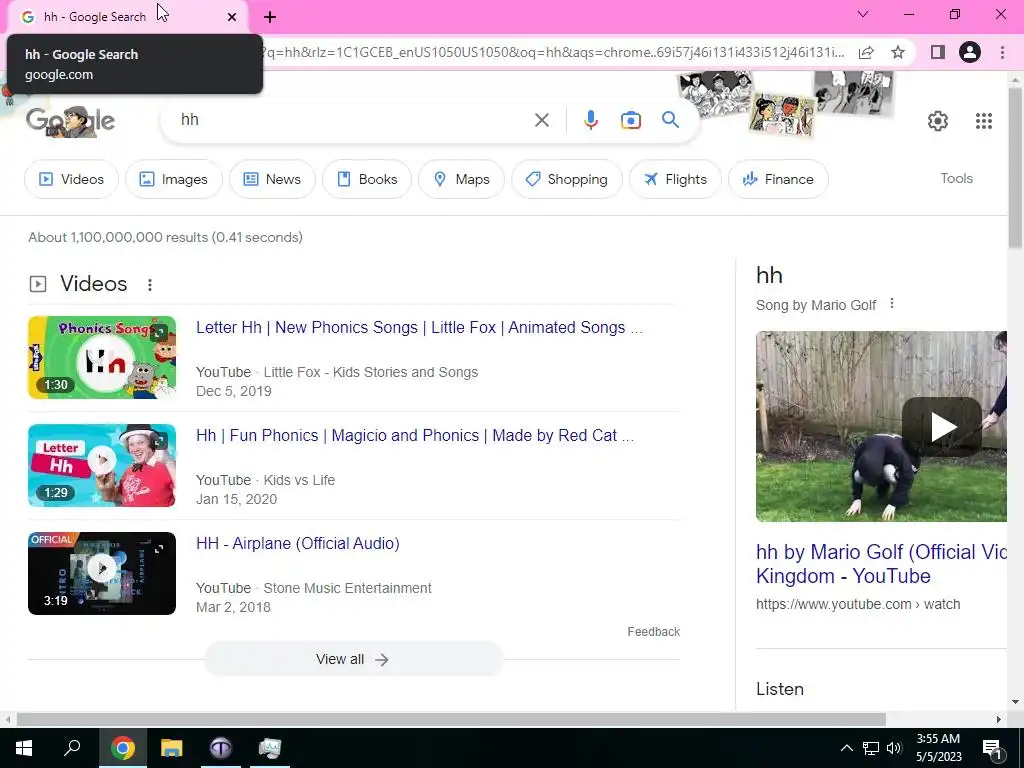Click the search input containing hh
The image size is (1024, 768).
coord(353,120)
